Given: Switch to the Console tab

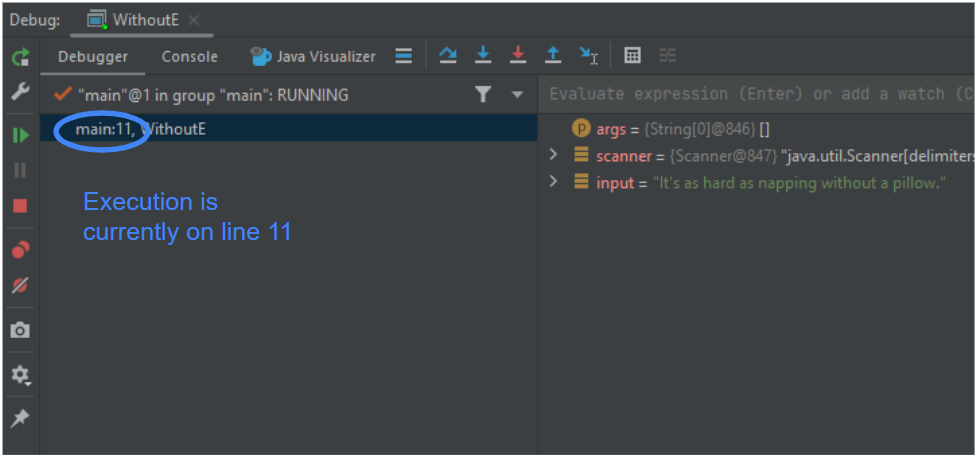Looking at the screenshot, I should click(189, 56).
